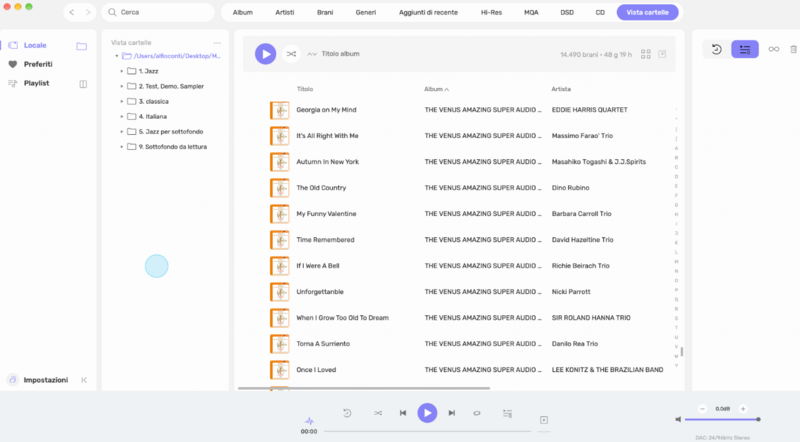The image size is (800, 442).
Task: Open the queue icon in the player bar
Action: pos(507,413)
